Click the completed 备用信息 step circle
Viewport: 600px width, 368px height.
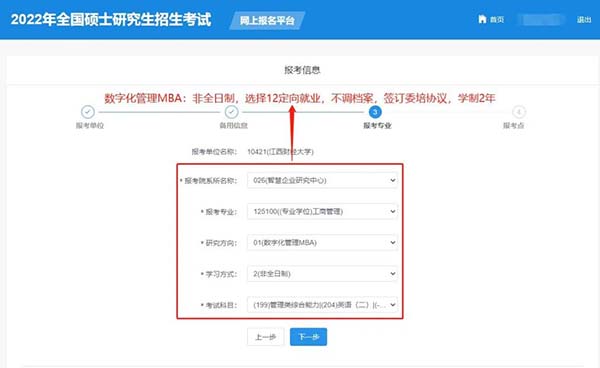232,112
